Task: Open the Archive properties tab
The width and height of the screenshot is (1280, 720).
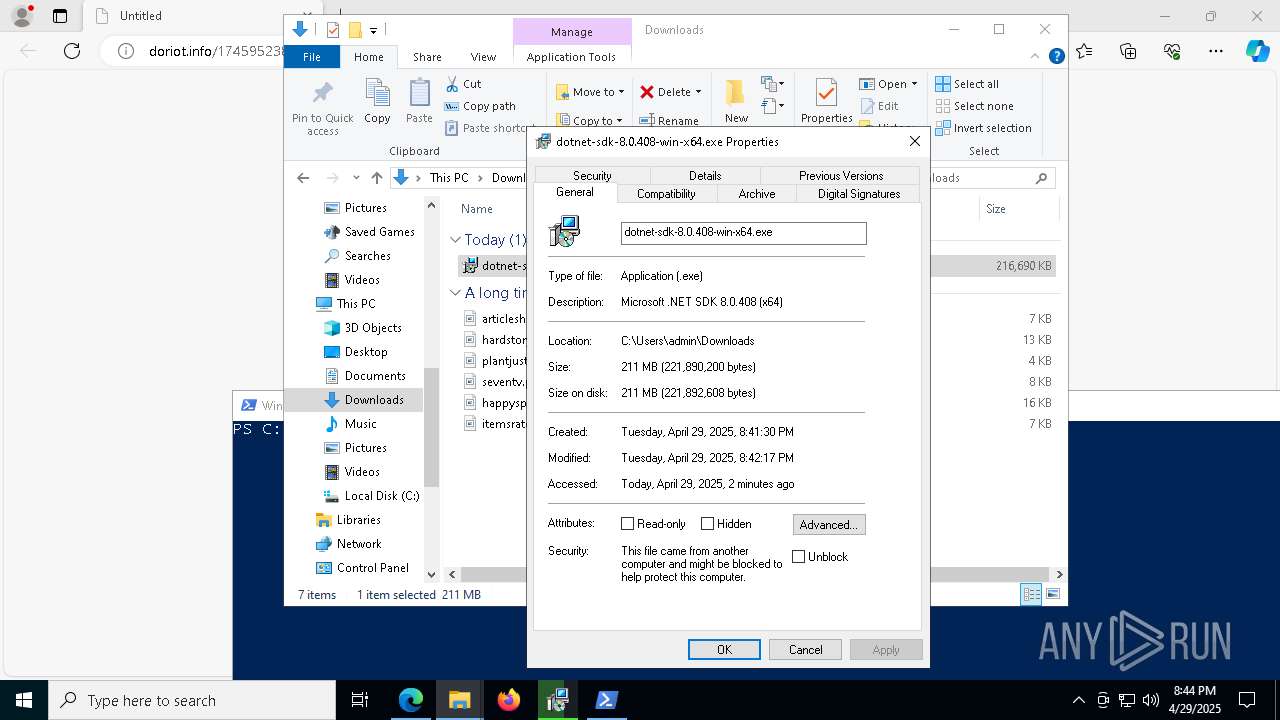Action: [757, 194]
